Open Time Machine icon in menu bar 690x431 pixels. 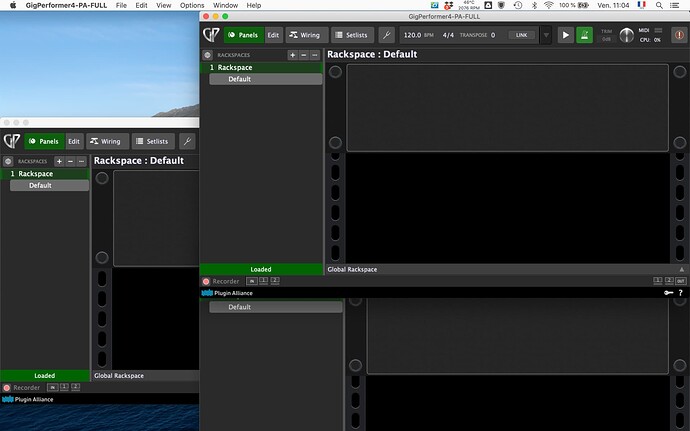(518, 5)
